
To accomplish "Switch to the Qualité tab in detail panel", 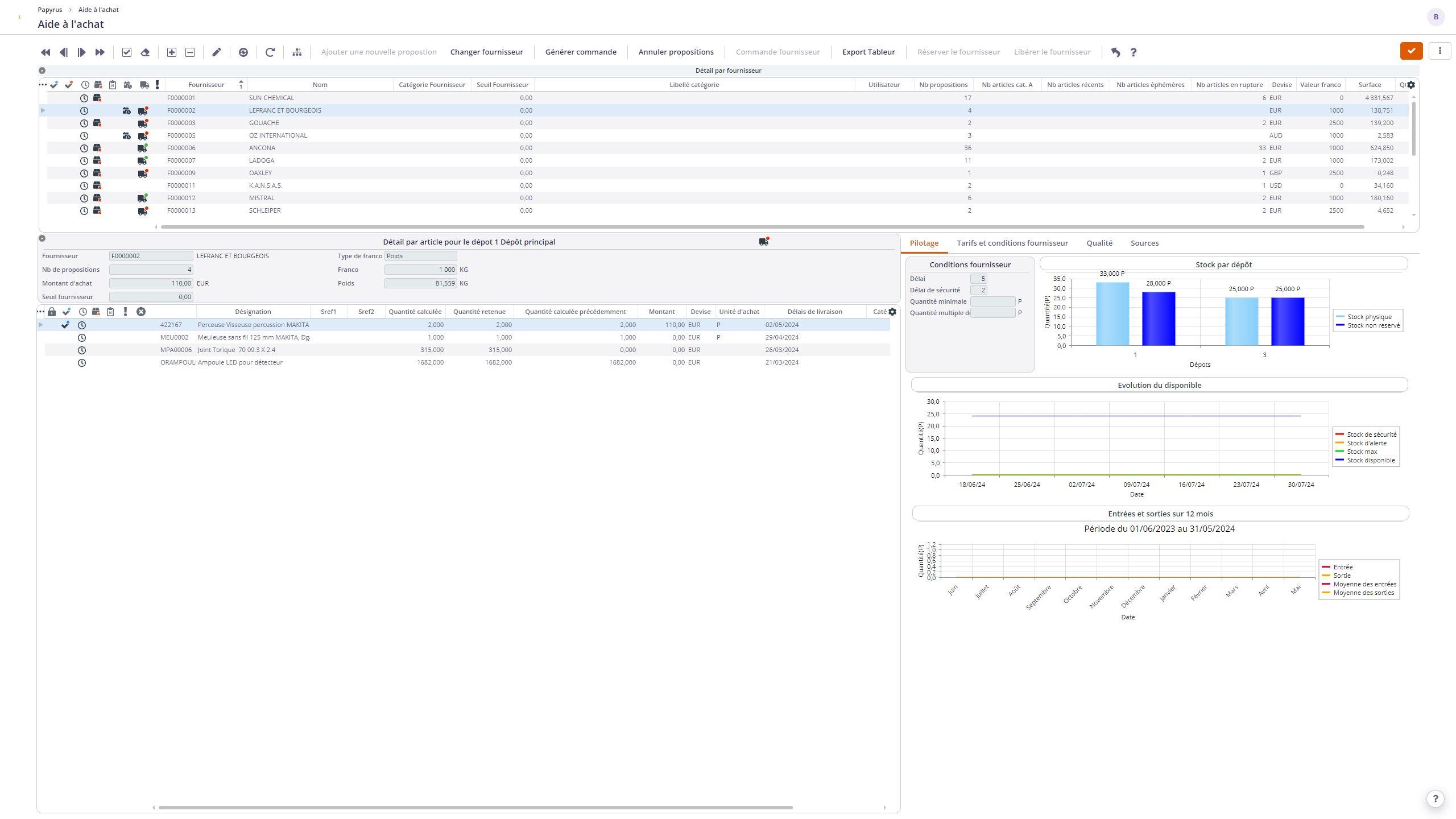I will pyautogui.click(x=1099, y=243).
